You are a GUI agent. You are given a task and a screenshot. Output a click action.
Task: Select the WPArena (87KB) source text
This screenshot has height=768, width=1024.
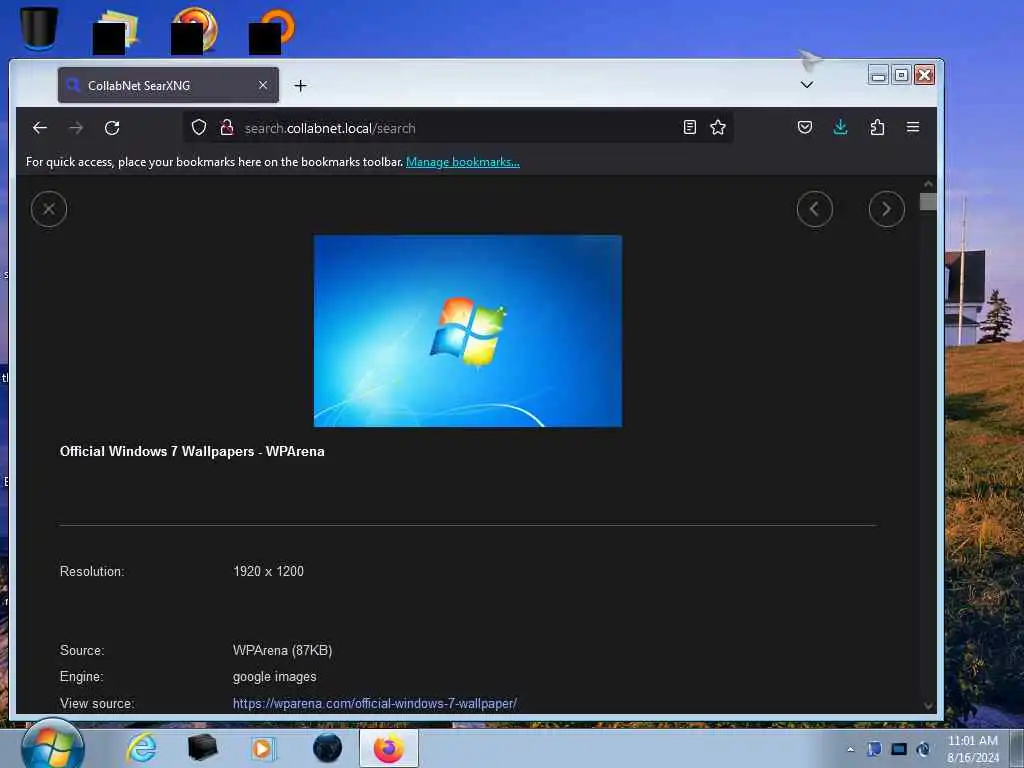283,650
